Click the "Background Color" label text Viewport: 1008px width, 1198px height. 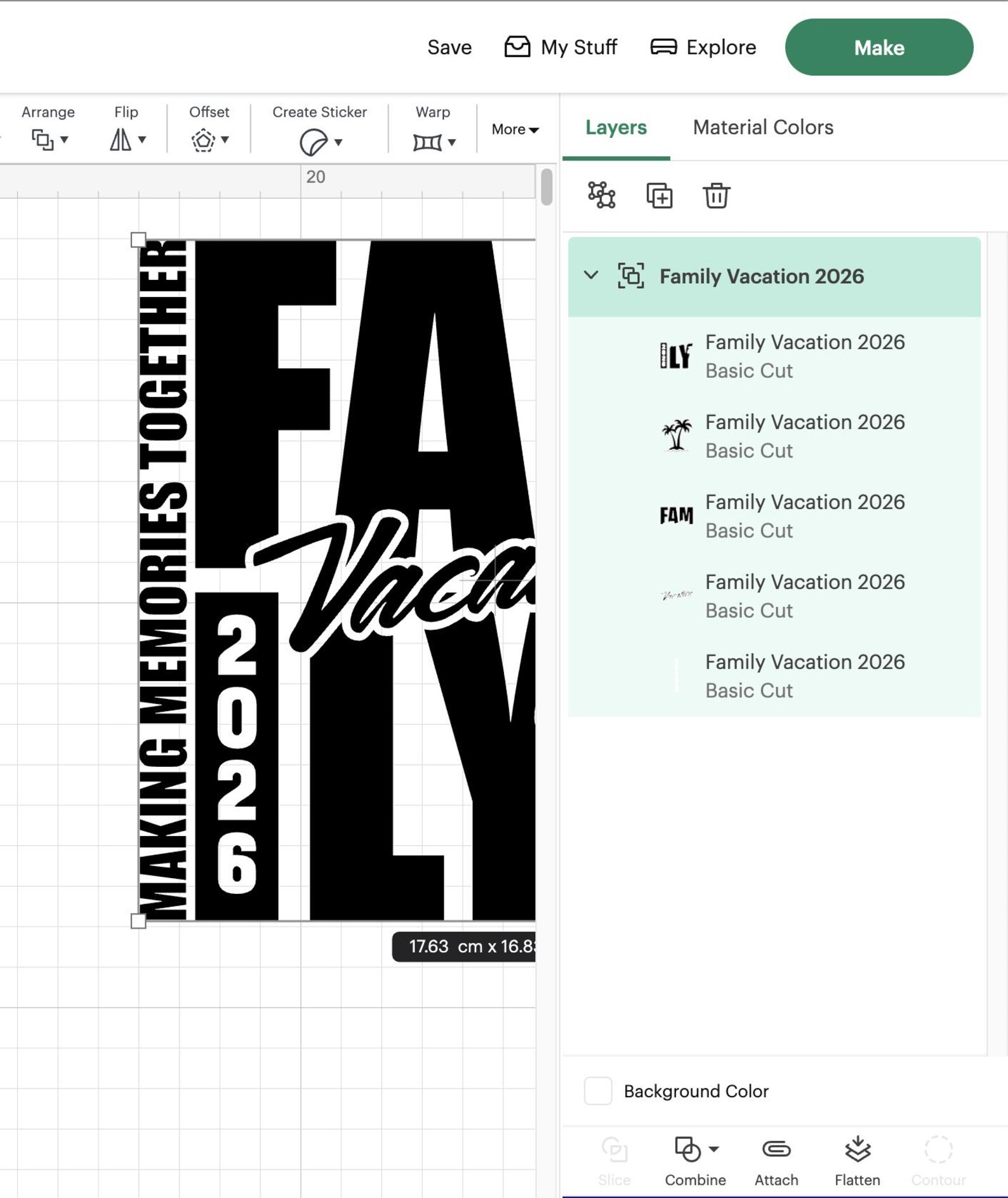point(696,1091)
